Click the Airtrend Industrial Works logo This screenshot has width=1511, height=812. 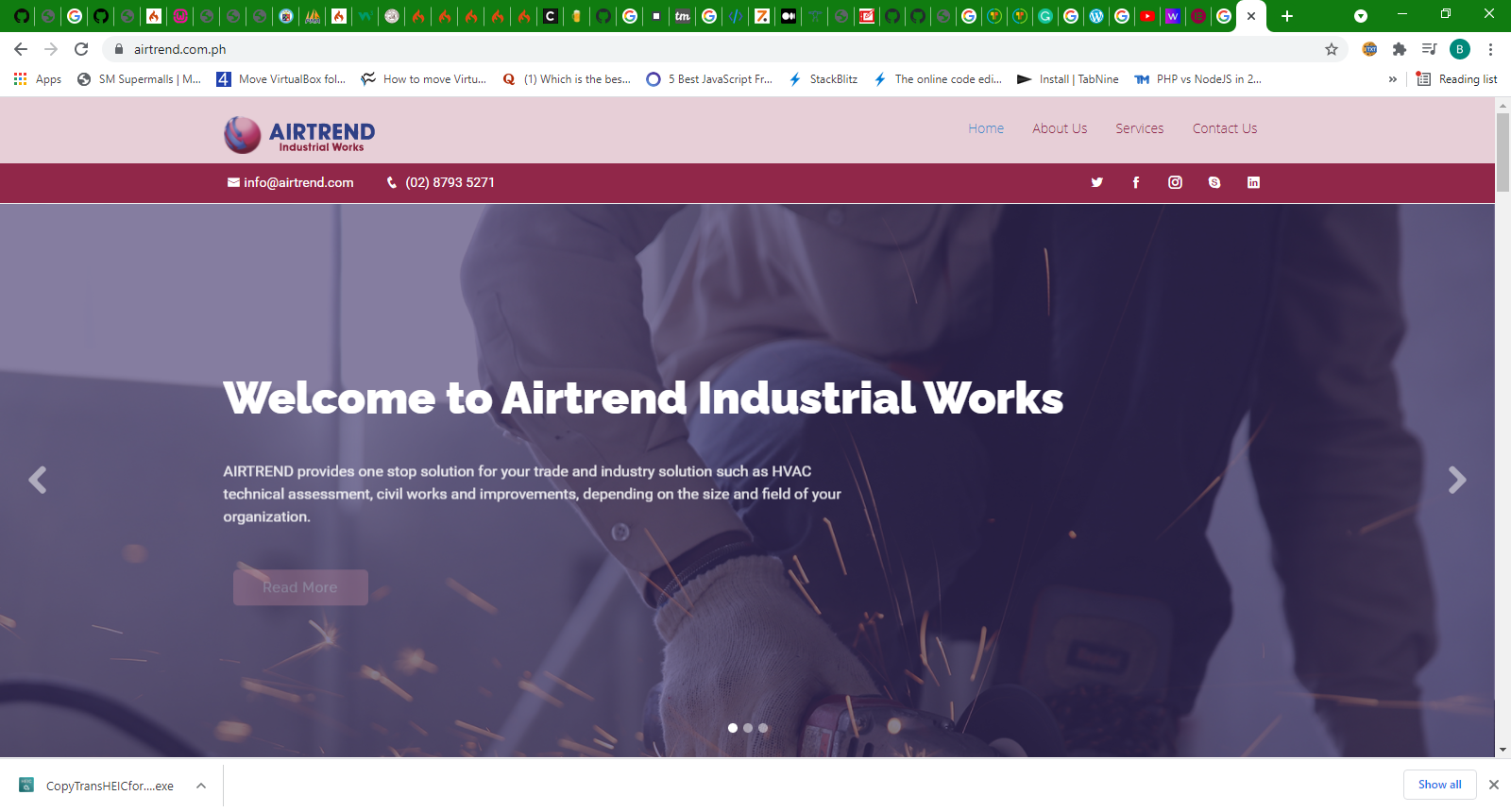[299, 134]
